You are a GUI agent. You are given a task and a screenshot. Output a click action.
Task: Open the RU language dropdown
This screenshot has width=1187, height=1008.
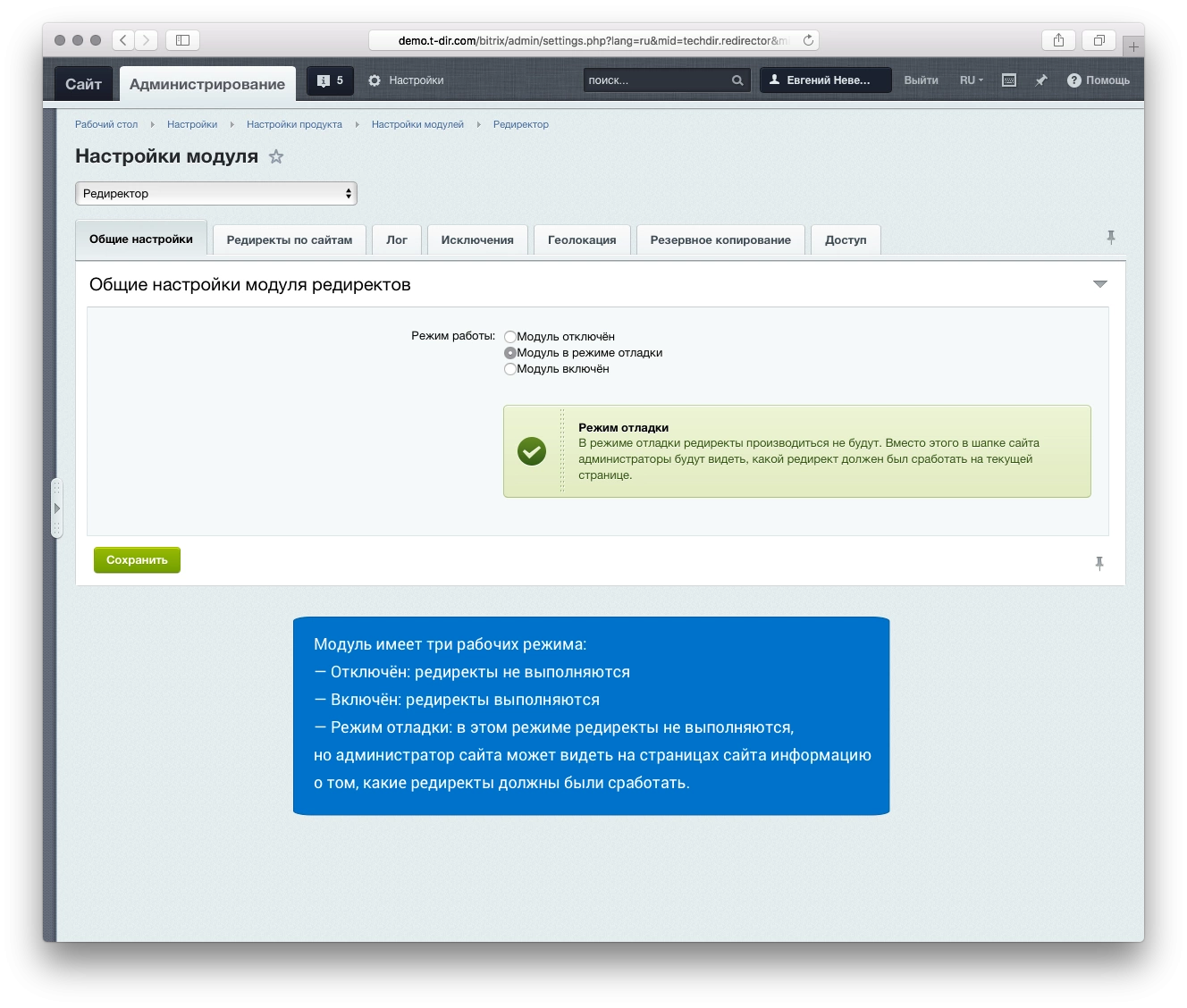972,80
